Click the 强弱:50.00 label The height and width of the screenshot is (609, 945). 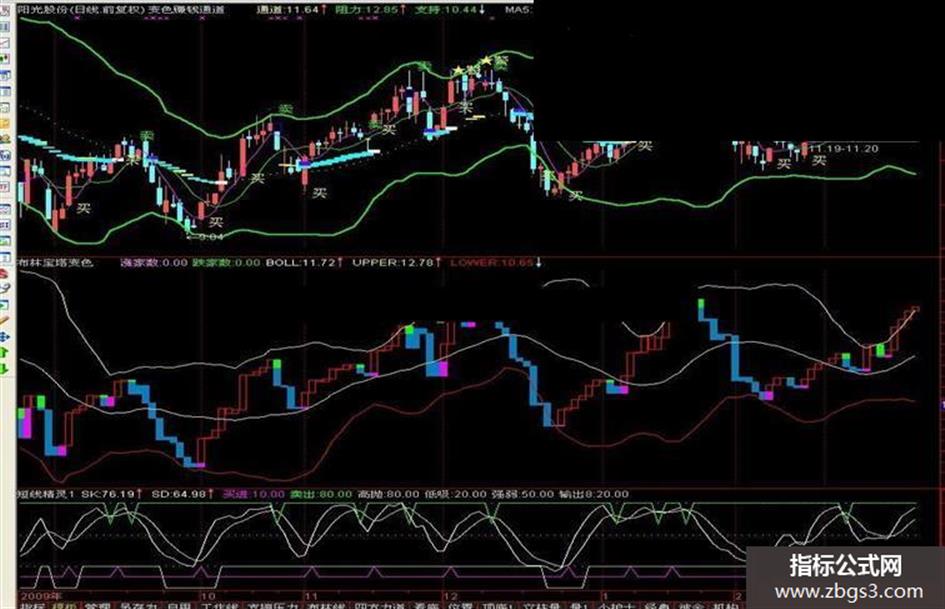tap(523, 494)
